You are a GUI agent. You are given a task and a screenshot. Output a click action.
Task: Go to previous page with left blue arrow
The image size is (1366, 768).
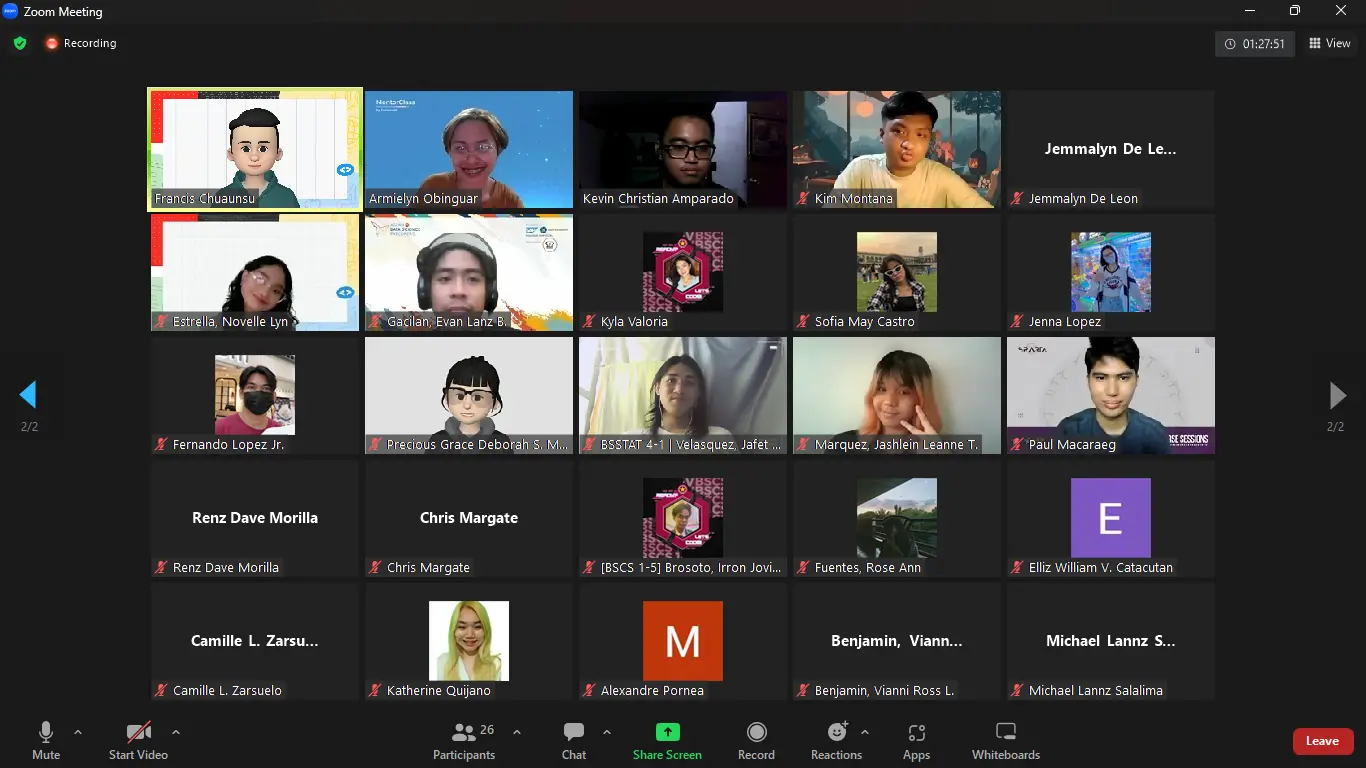pyautogui.click(x=28, y=395)
